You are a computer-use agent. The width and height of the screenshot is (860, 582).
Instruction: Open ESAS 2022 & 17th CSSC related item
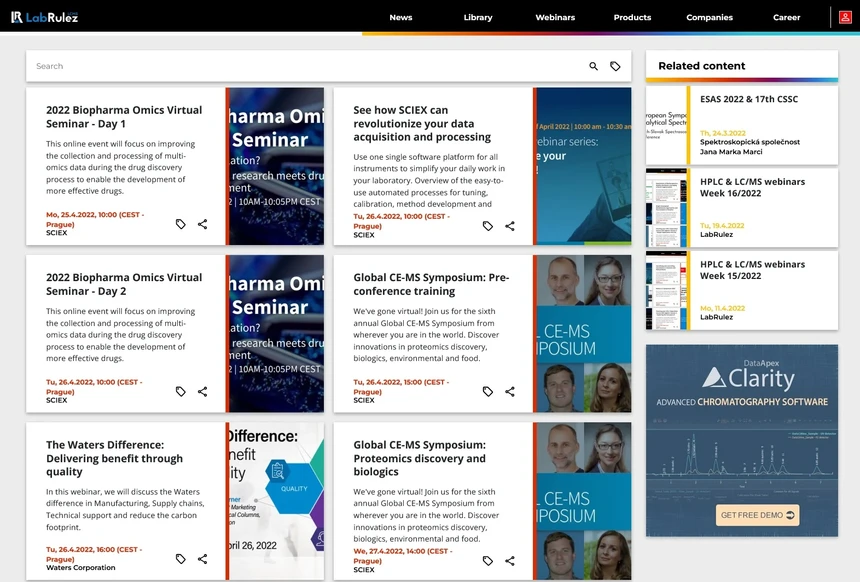(x=749, y=99)
